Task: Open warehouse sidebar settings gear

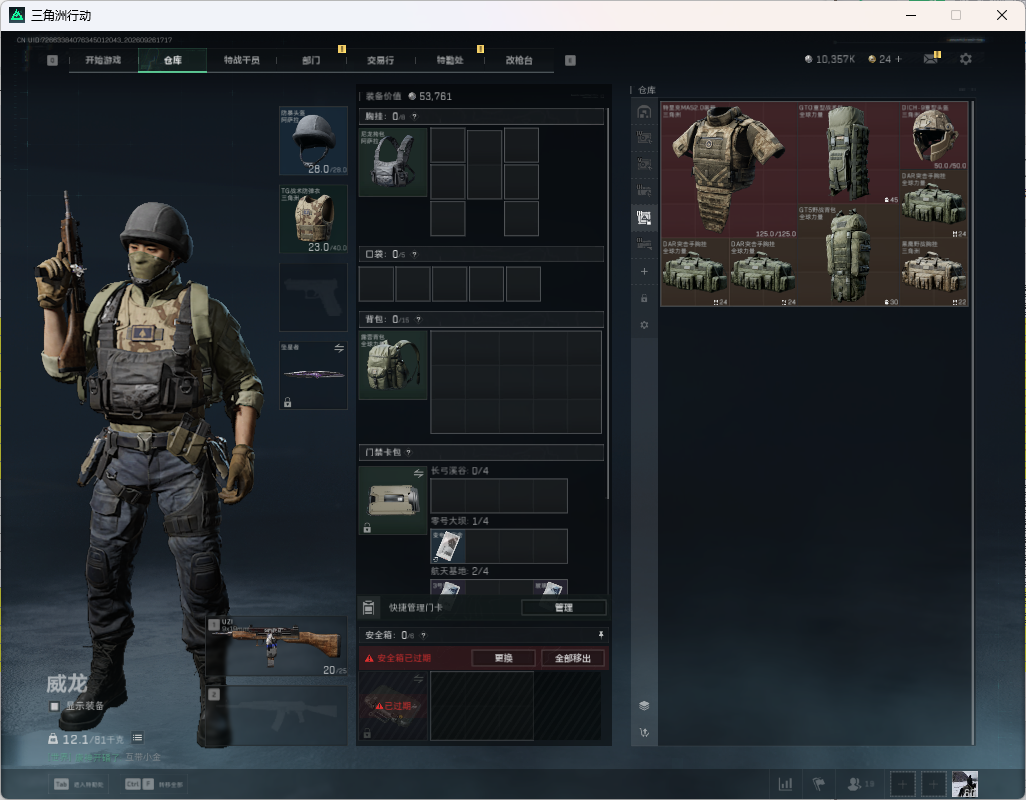Action: pyautogui.click(x=644, y=325)
